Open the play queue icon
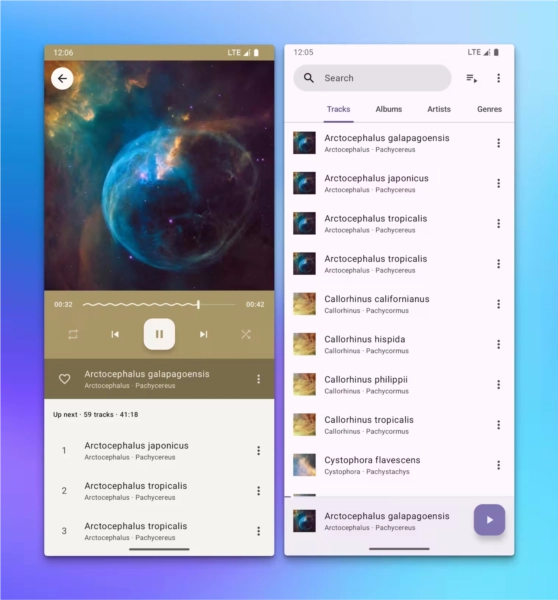 pyautogui.click(x=472, y=78)
